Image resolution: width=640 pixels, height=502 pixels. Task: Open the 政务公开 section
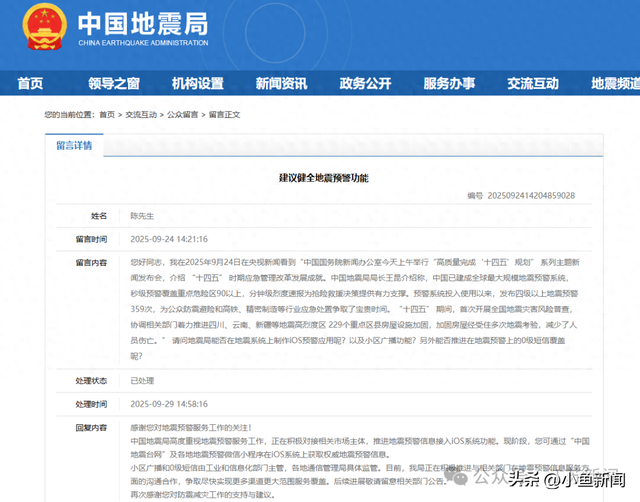pyautogui.click(x=365, y=83)
